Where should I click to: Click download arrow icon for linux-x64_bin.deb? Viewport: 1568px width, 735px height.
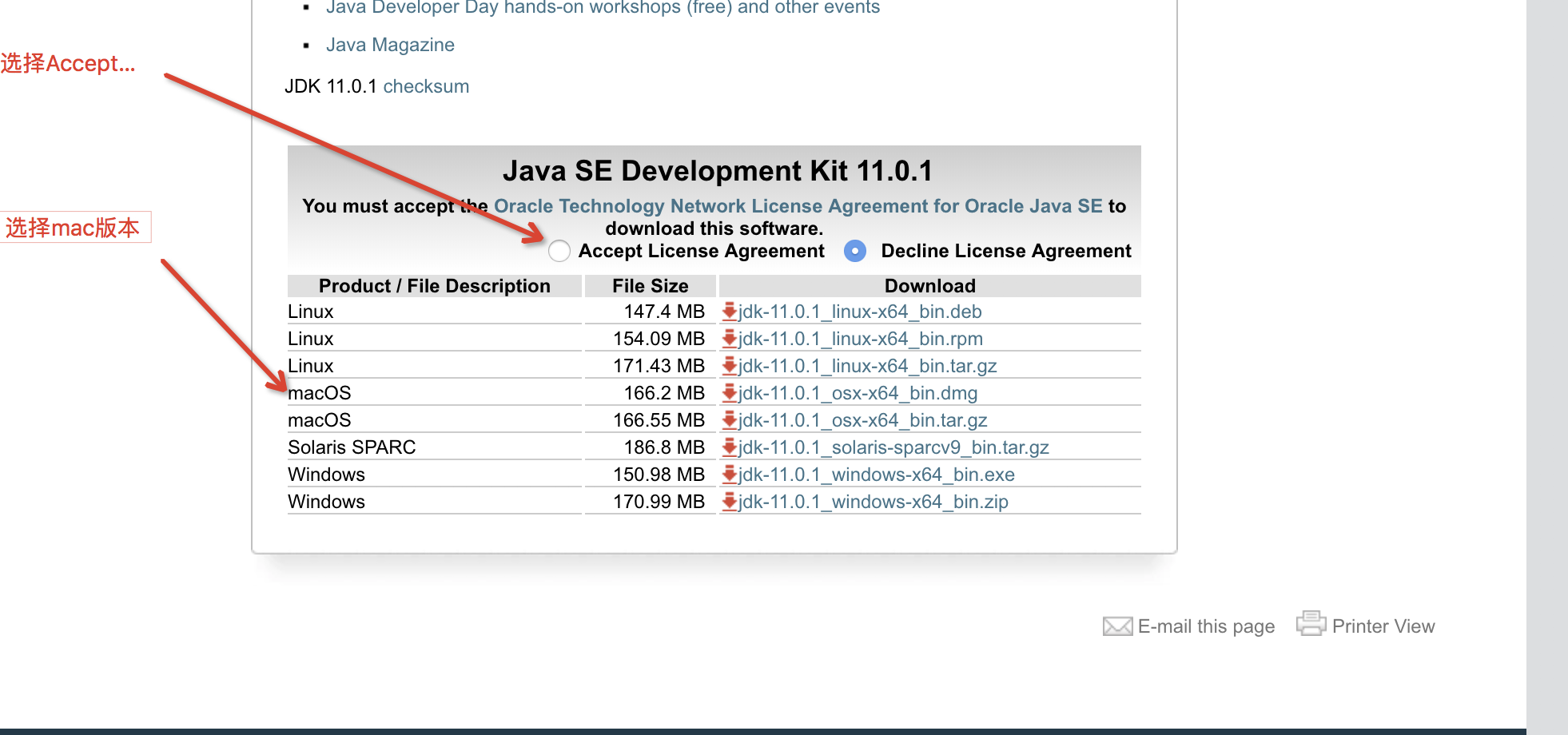click(729, 312)
